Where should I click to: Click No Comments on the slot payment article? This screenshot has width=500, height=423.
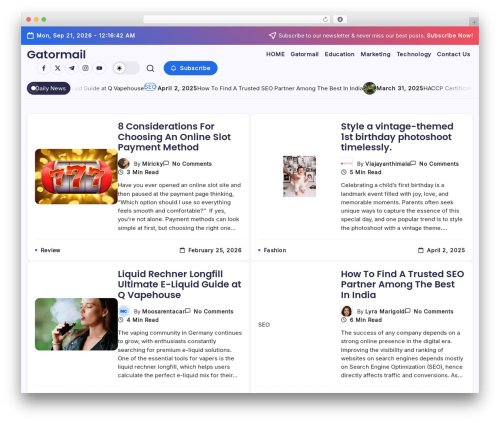192,164
